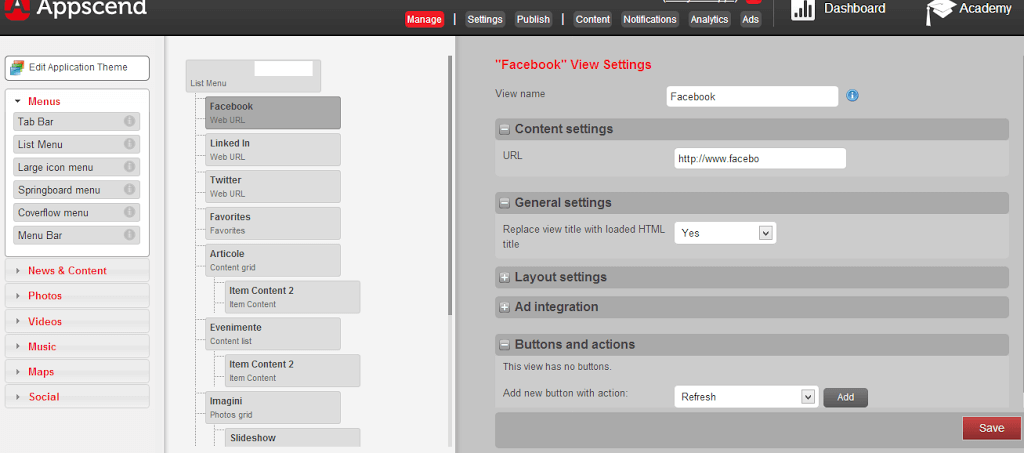
Task: Select Large icon menu type
Action: [76, 167]
